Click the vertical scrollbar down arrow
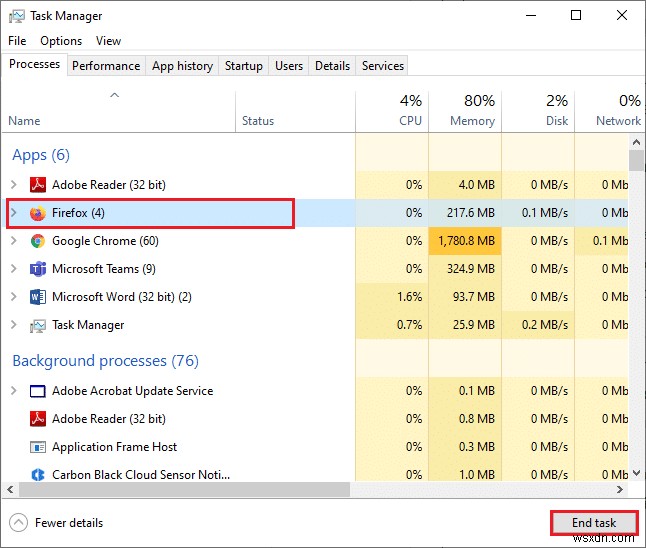Image resolution: width=646 pixels, height=548 pixels. pos(636,473)
